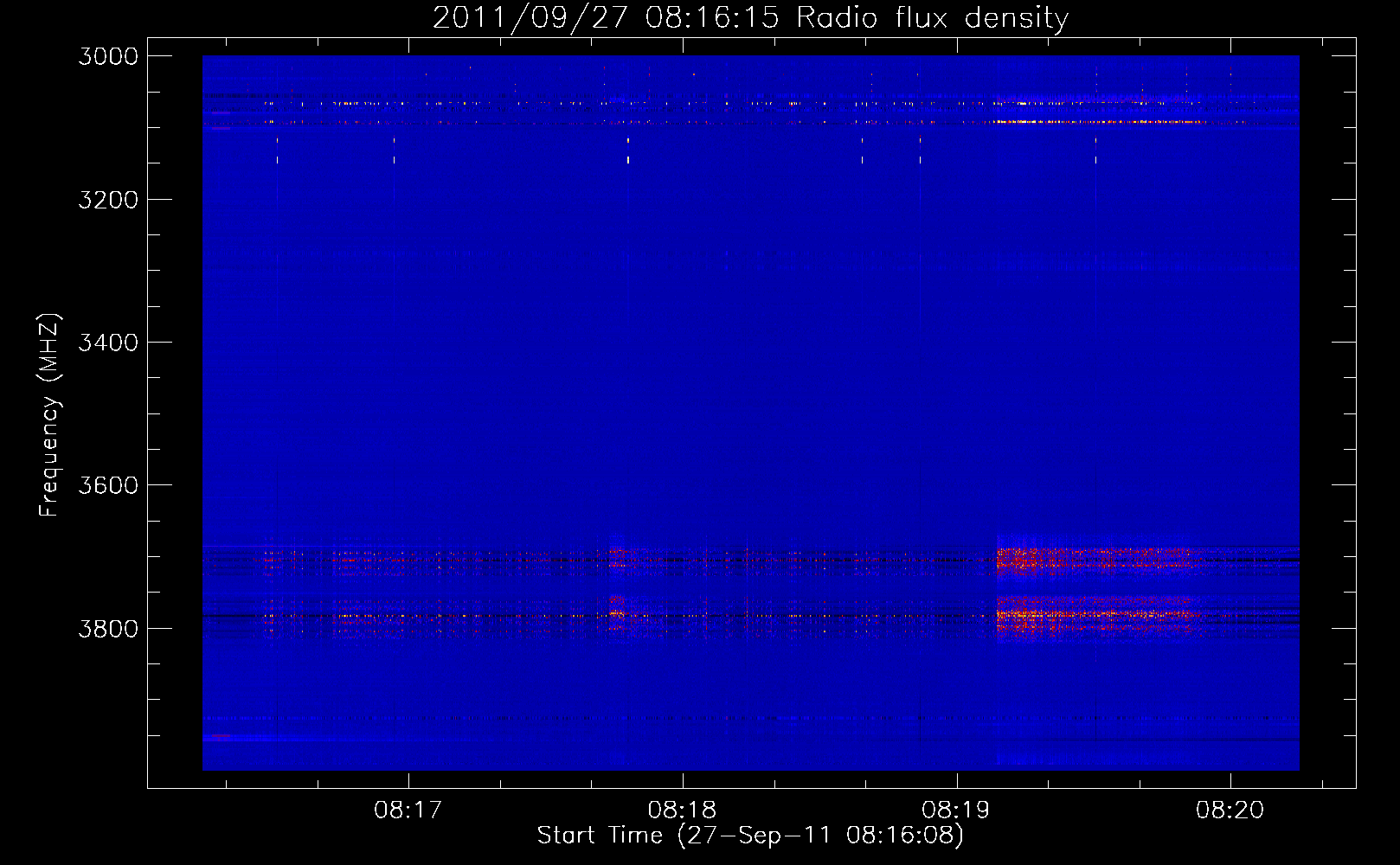Select the 3600 frequency tick label
Image resolution: width=1400 pixels, height=865 pixels.
108,485
